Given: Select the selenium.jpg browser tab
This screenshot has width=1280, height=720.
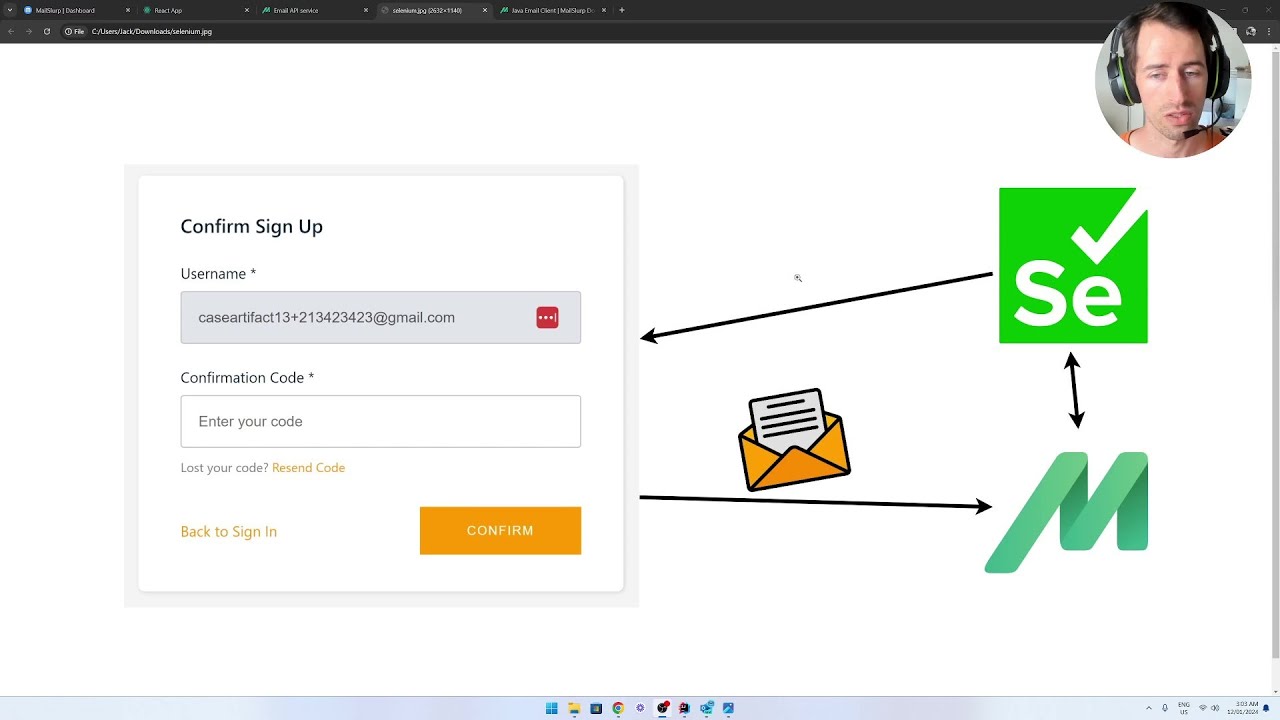Looking at the screenshot, I should click(x=432, y=10).
